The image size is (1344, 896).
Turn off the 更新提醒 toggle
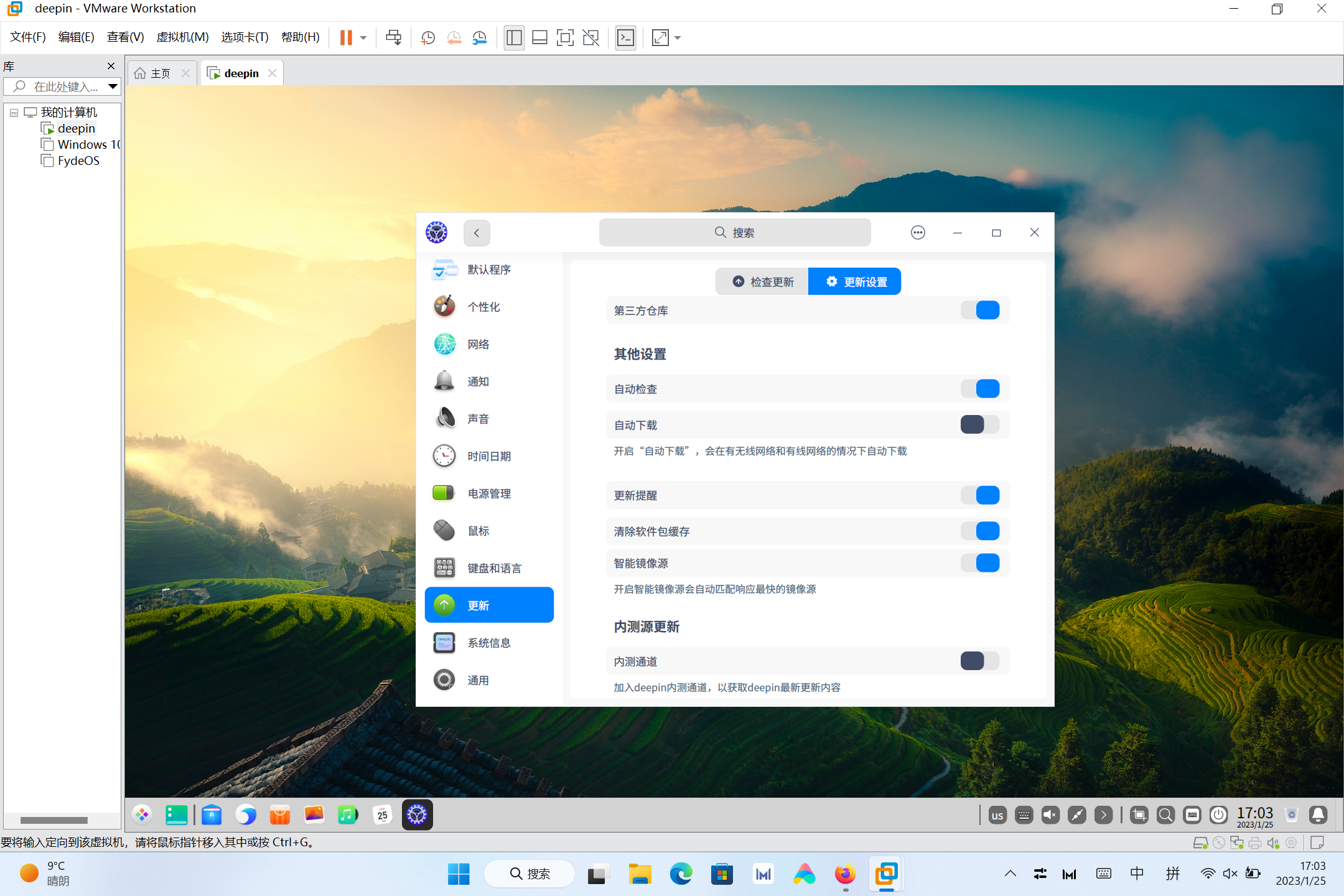tap(979, 495)
